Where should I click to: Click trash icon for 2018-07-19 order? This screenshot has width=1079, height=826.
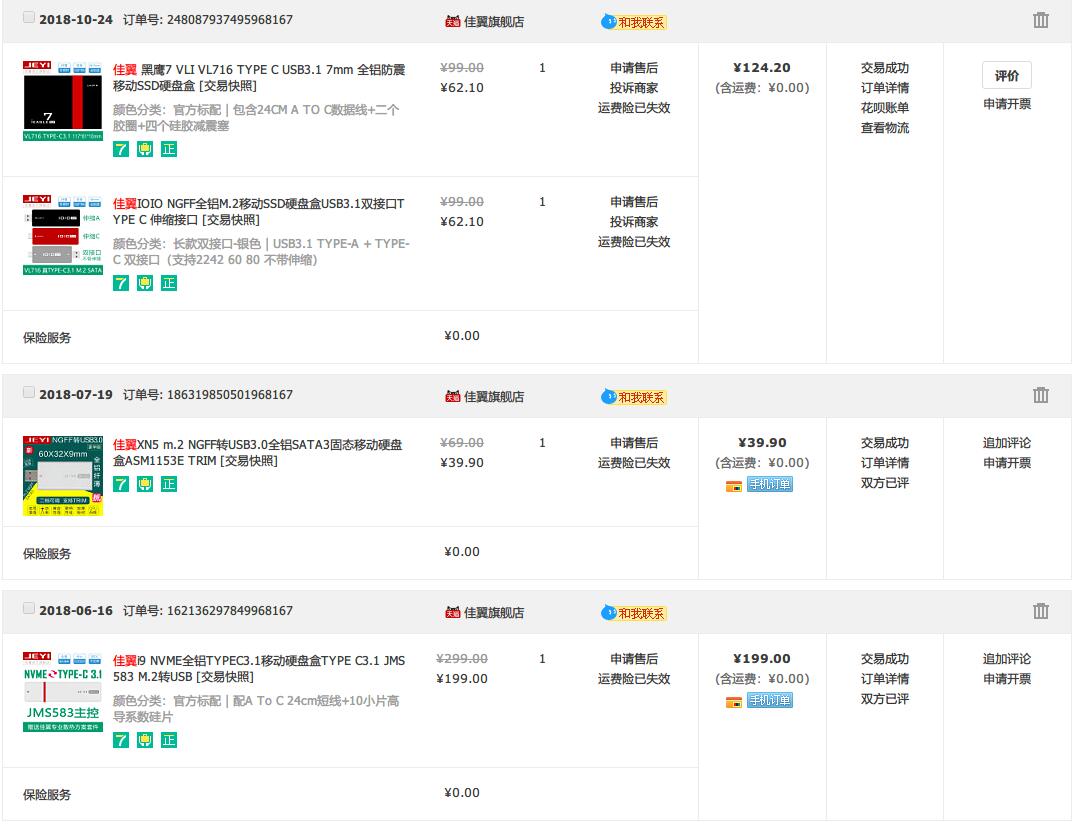1040,395
